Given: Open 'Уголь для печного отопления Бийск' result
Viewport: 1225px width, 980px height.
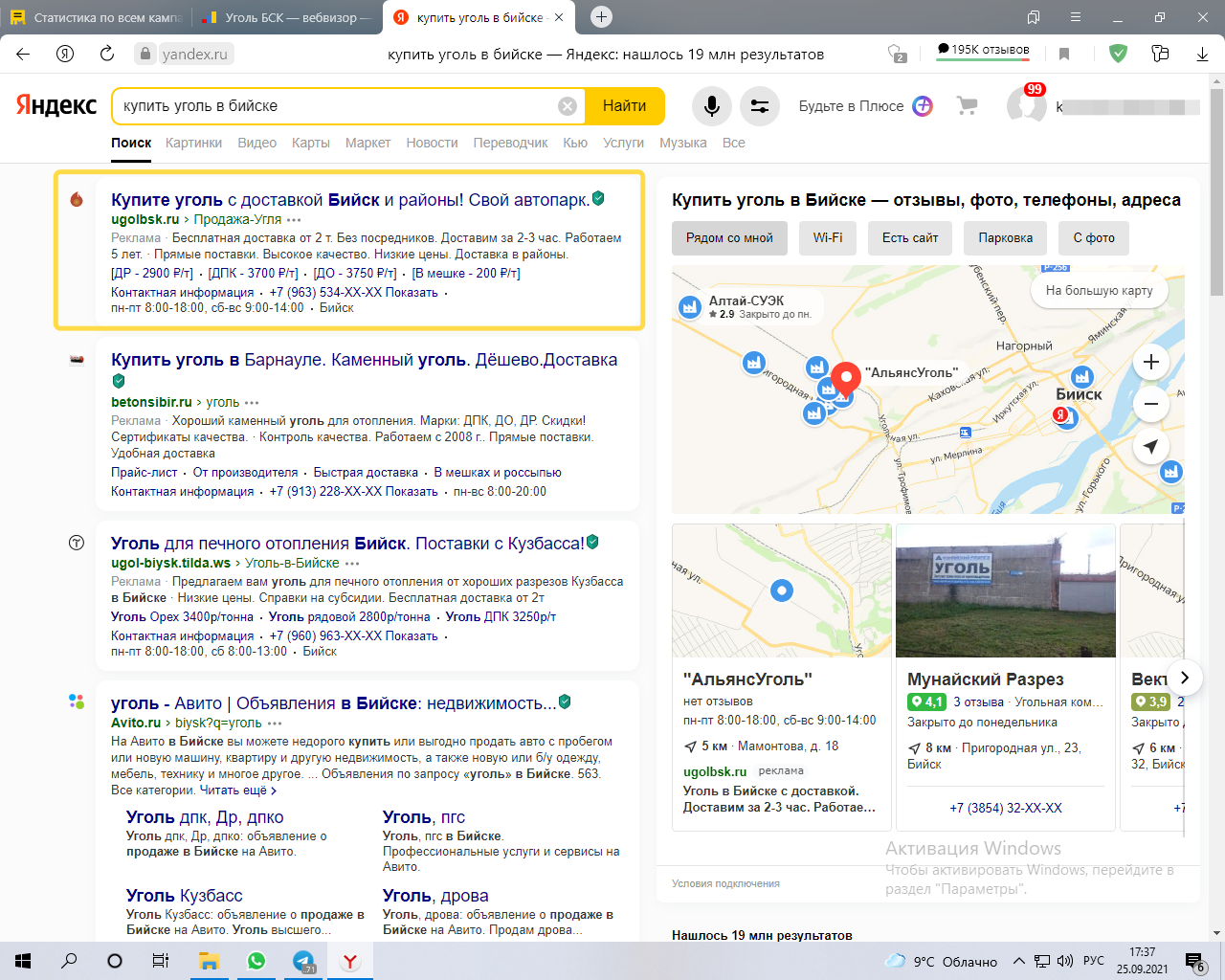Looking at the screenshot, I should pos(347,544).
